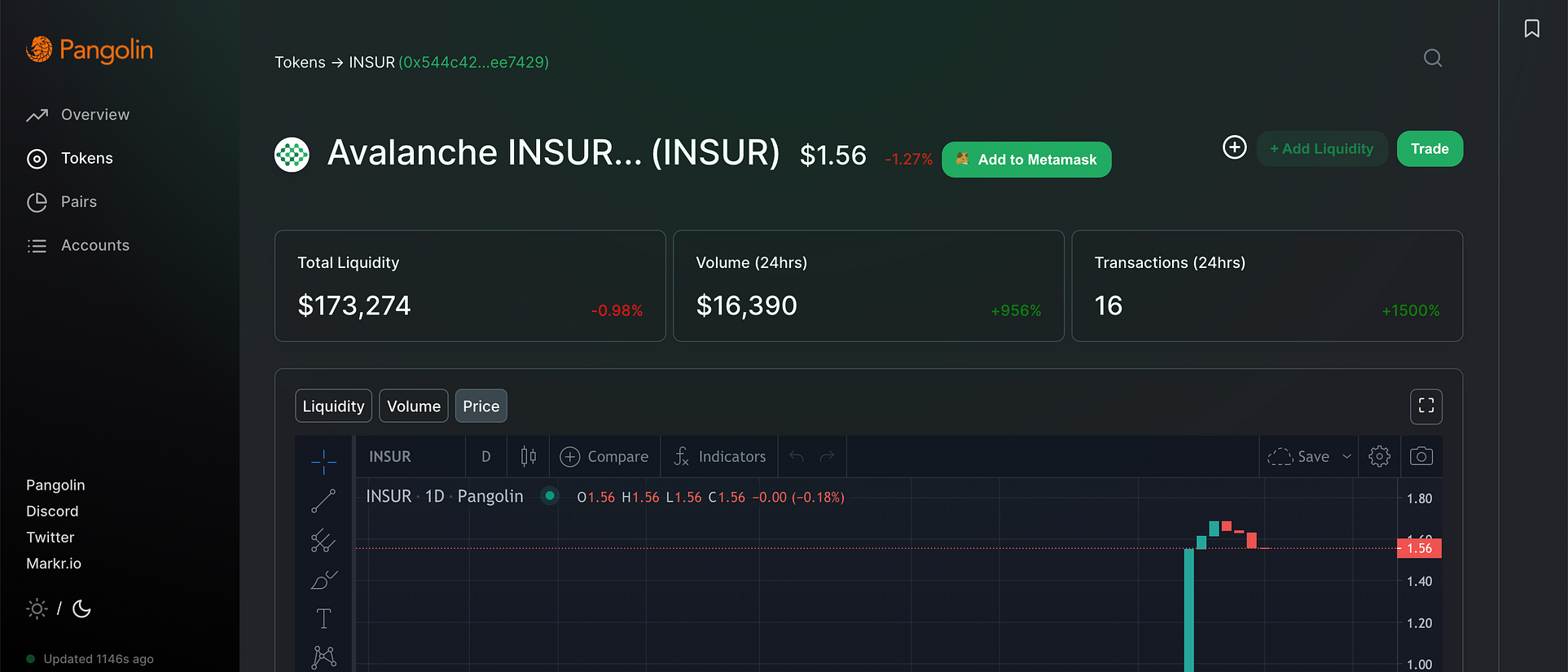Click the Pangolin logo

[x=90, y=50]
